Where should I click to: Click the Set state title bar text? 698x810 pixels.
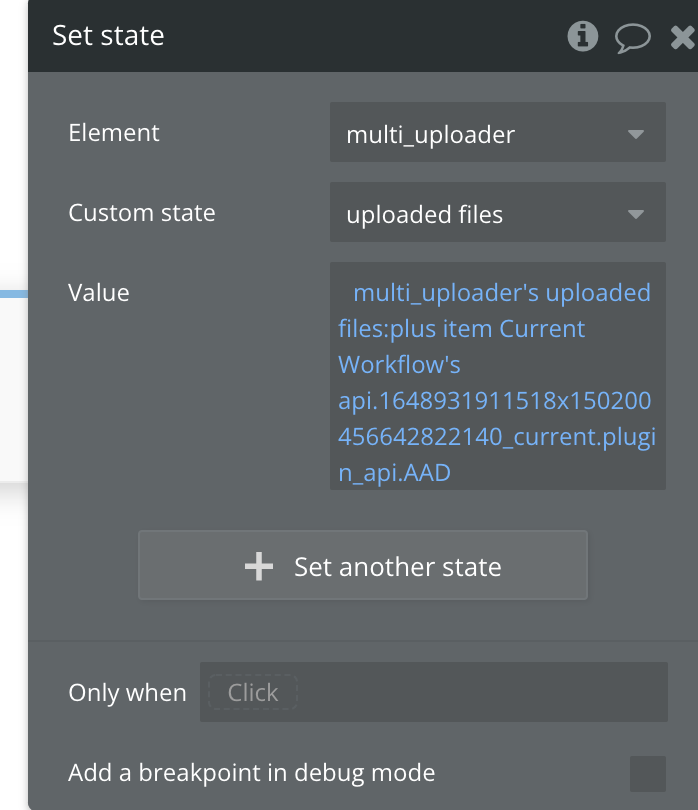[x=108, y=36]
